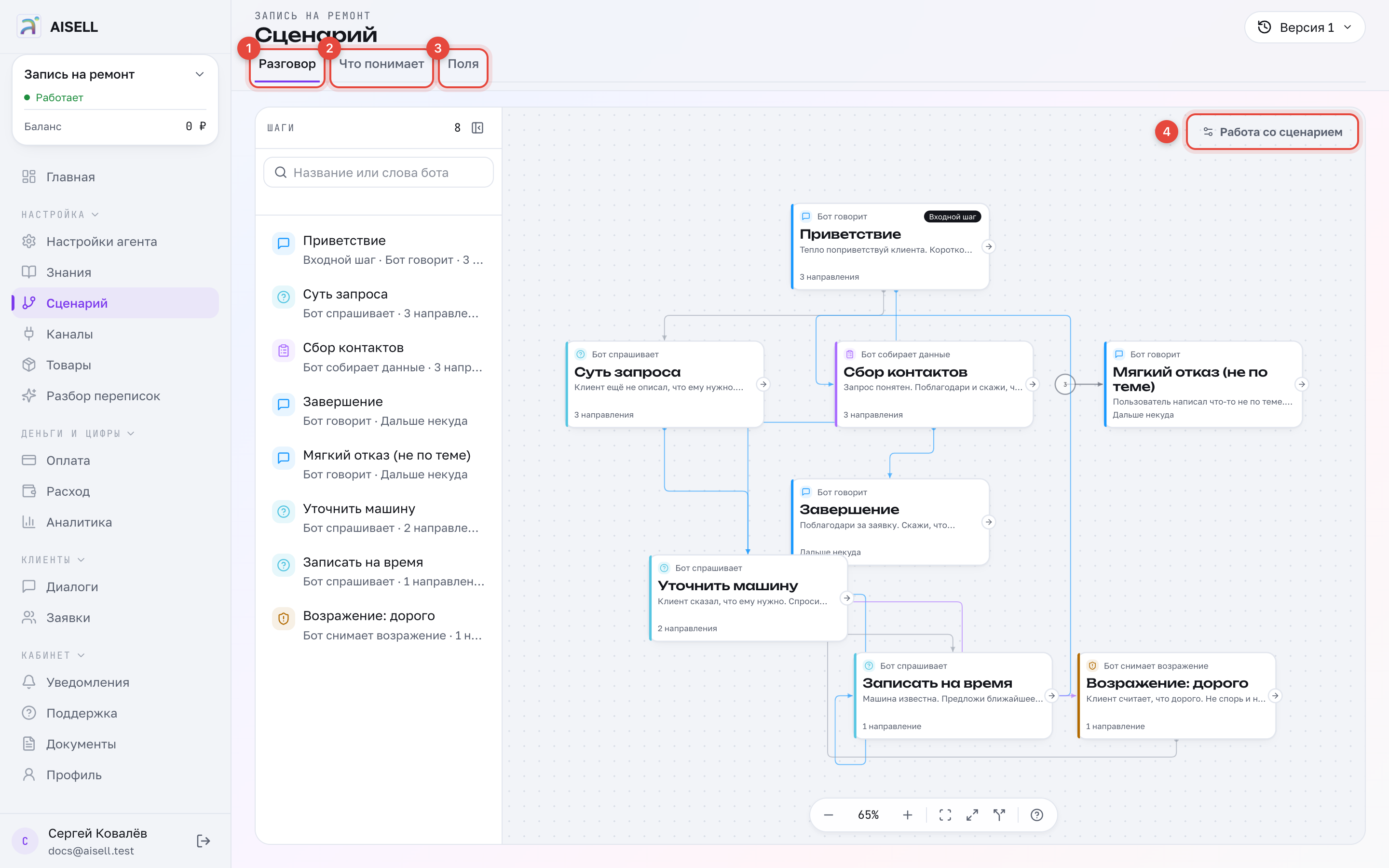Image resolution: width=1389 pixels, height=868 pixels.
Task: Select Мягкий отказ (не по теме) step
Action: pyautogui.click(x=378, y=464)
